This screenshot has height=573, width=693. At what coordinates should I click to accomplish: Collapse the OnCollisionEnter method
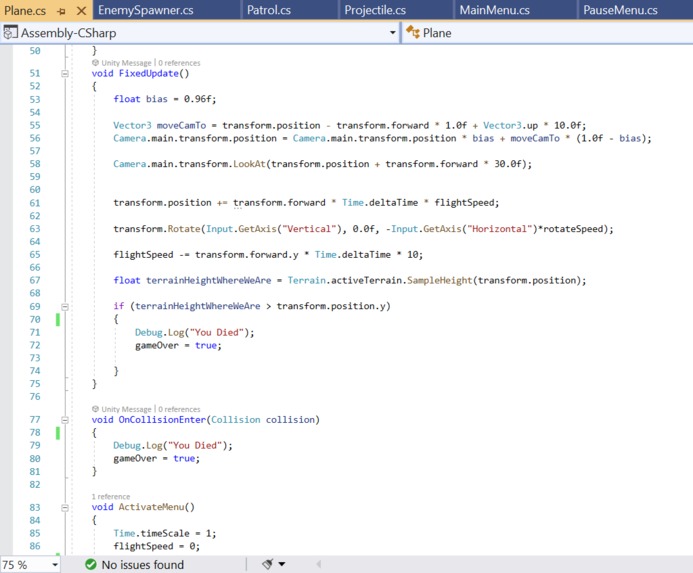click(65, 420)
